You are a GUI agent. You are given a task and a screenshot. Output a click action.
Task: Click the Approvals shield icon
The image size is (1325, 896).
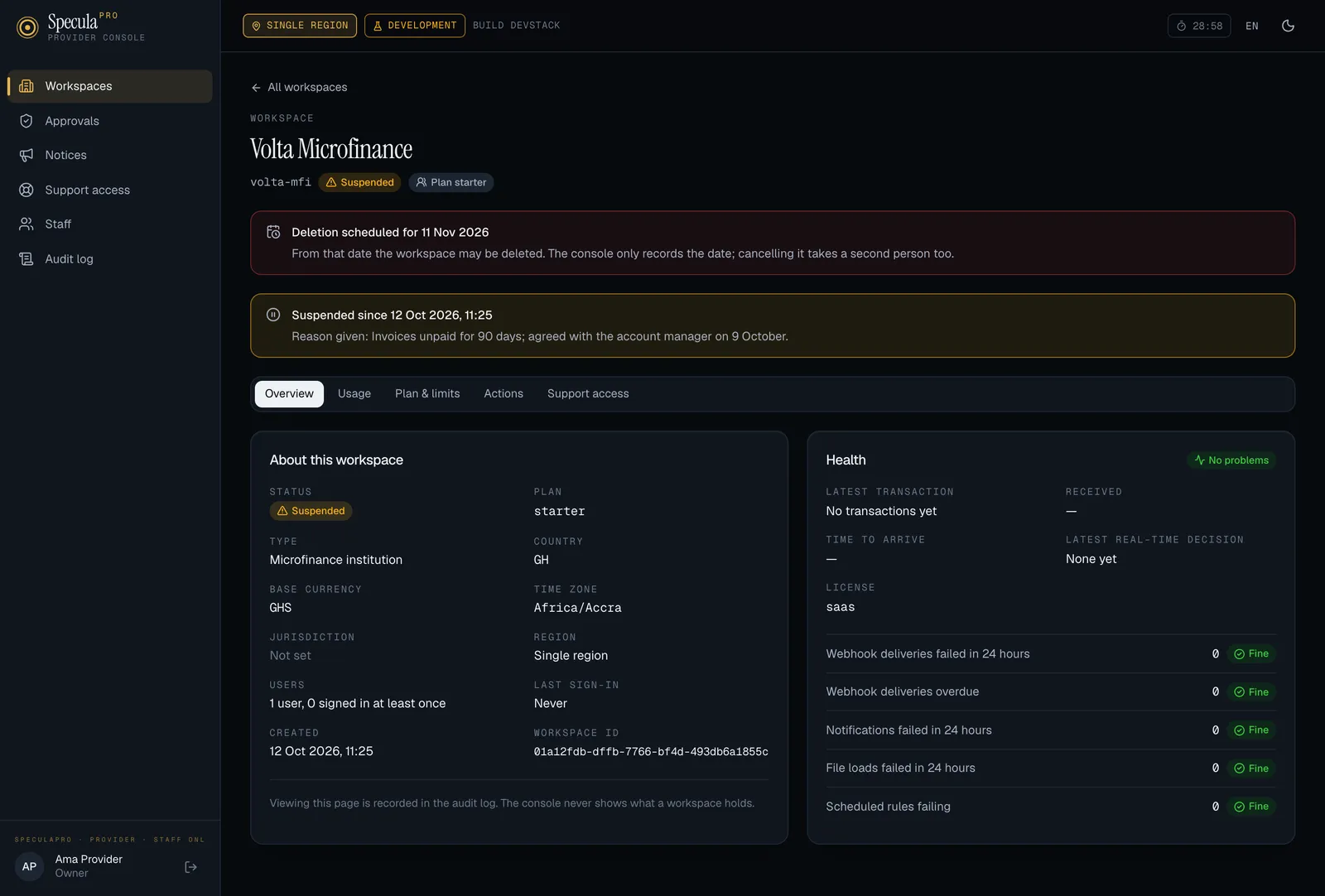click(26, 121)
